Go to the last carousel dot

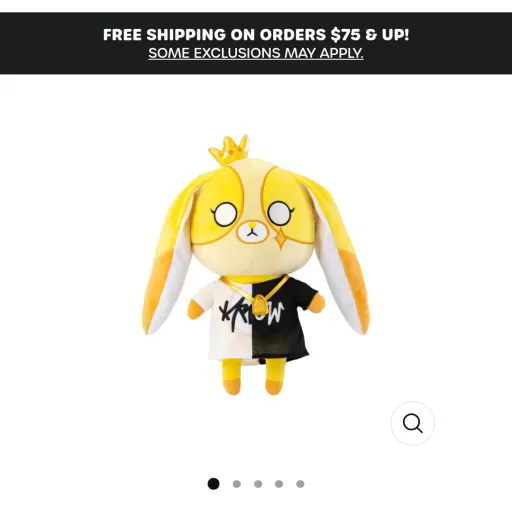pyautogui.click(x=300, y=484)
